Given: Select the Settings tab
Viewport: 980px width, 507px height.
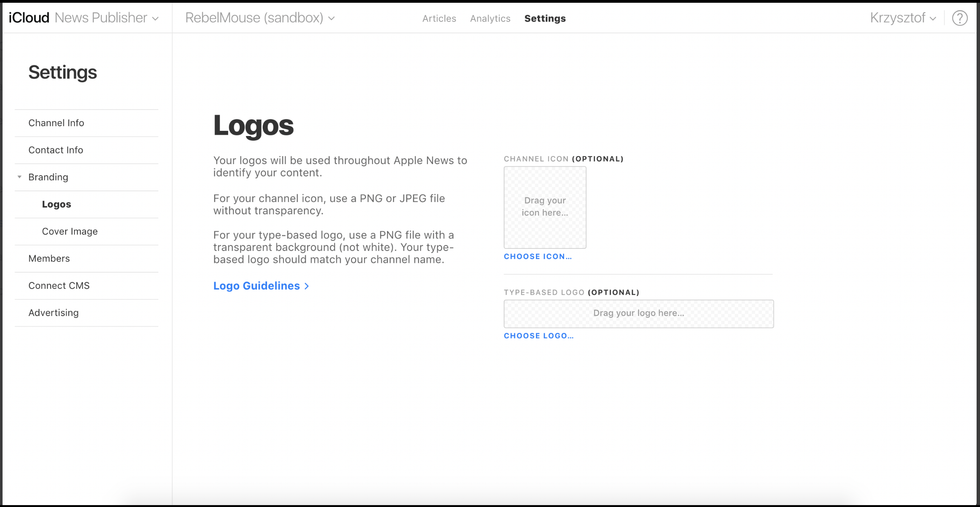Looking at the screenshot, I should (x=544, y=19).
